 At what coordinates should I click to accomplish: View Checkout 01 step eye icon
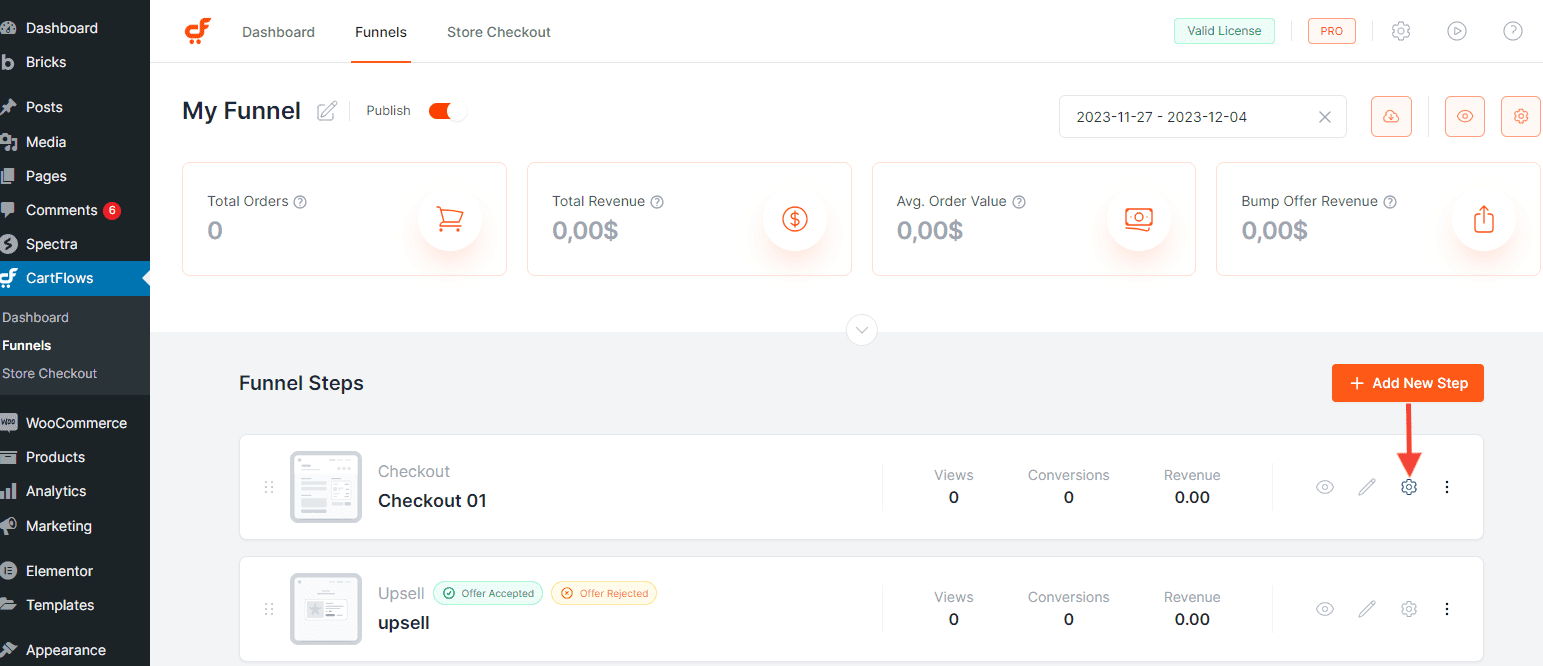tap(1325, 487)
